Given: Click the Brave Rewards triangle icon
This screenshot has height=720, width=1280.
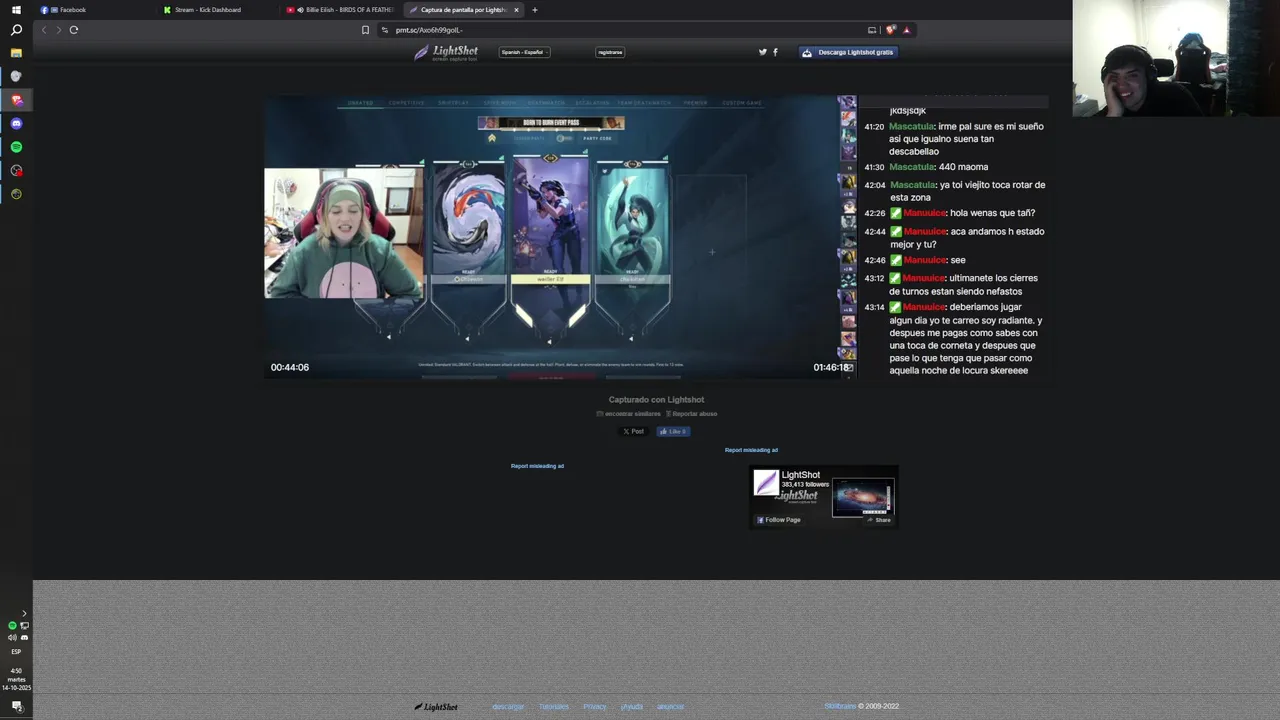Looking at the screenshot, I should [906, 30].
